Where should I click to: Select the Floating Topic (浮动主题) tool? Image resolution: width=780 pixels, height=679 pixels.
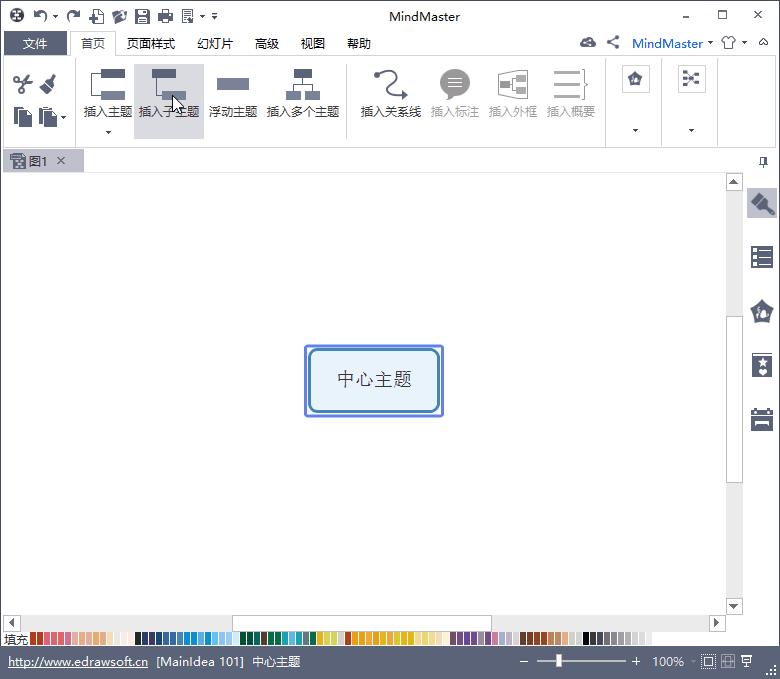[x=233, y=94]
